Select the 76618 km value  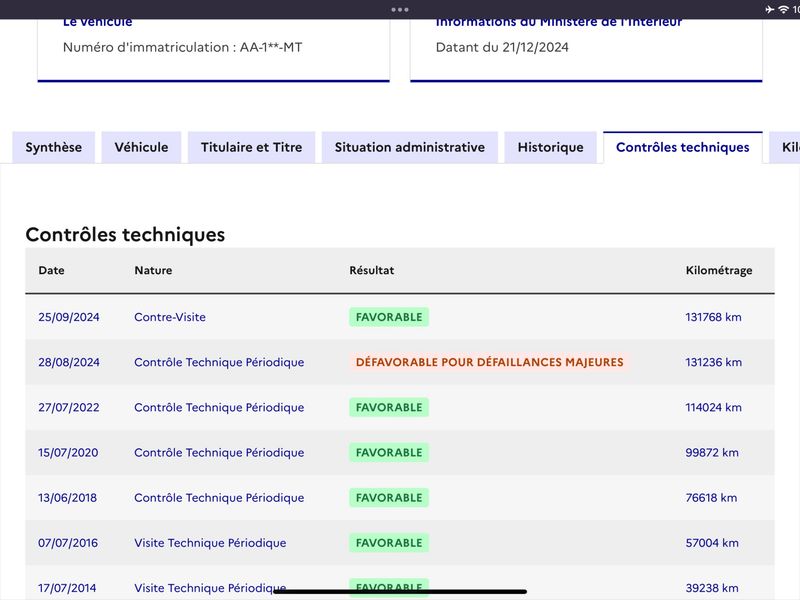click(x=711, y=497)
